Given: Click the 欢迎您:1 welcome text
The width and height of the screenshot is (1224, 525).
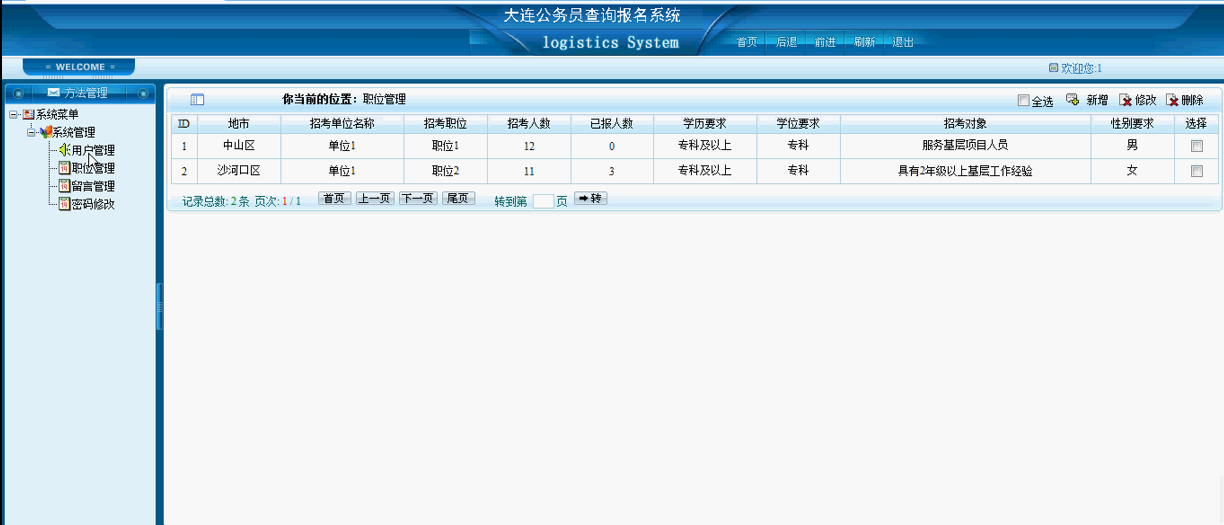Looking at the screenshot, I should [1081, 68].
